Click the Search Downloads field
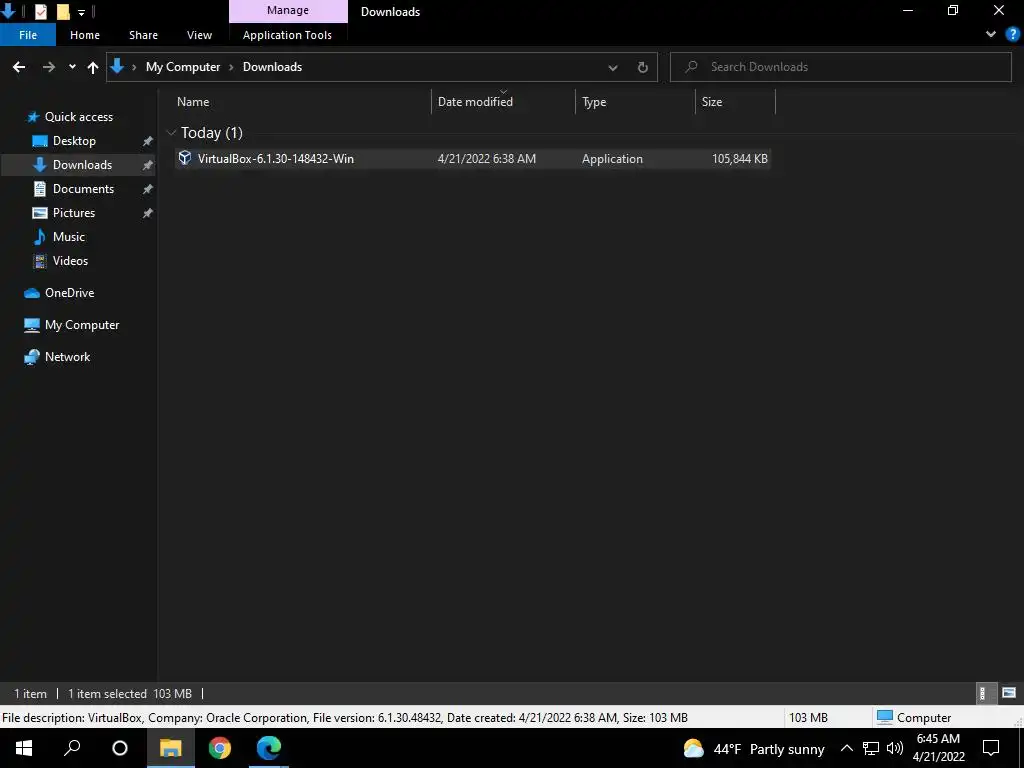Viewport: 1024px width, 768px height. tap(840, 67)
